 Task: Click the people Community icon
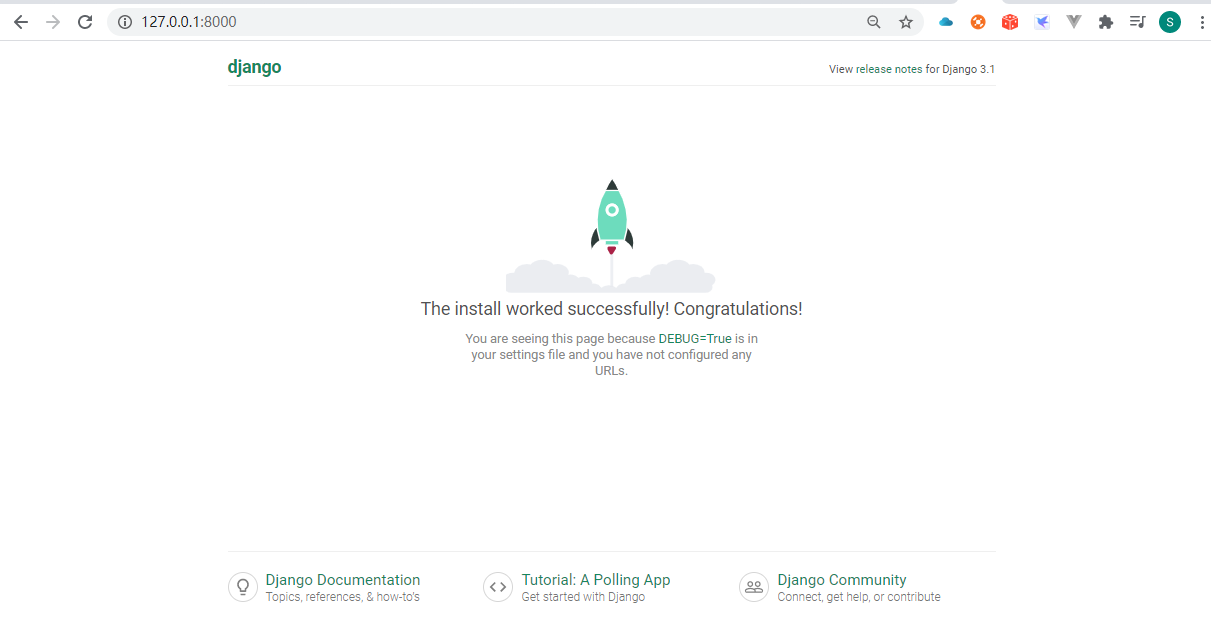pyautogui.click(x=754, y=587)
